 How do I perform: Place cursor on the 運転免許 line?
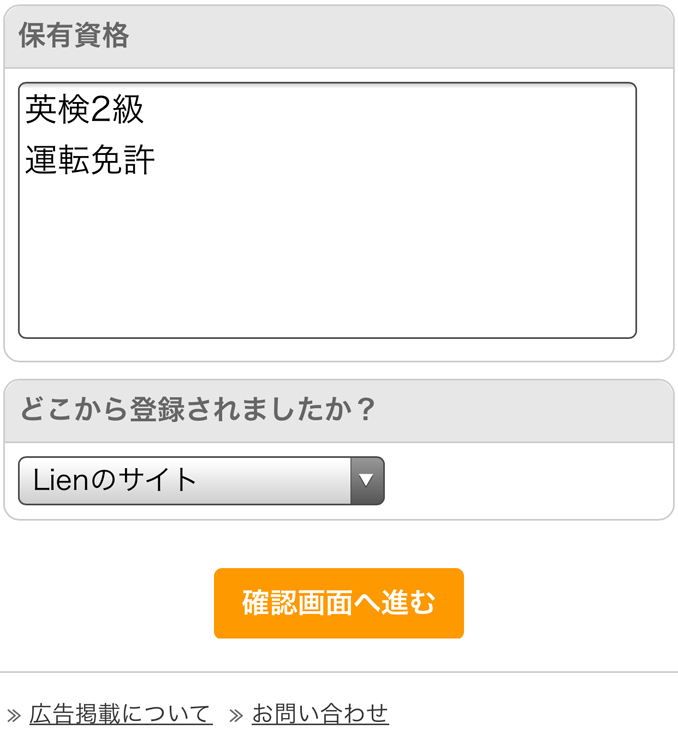[x=90, y=160]
